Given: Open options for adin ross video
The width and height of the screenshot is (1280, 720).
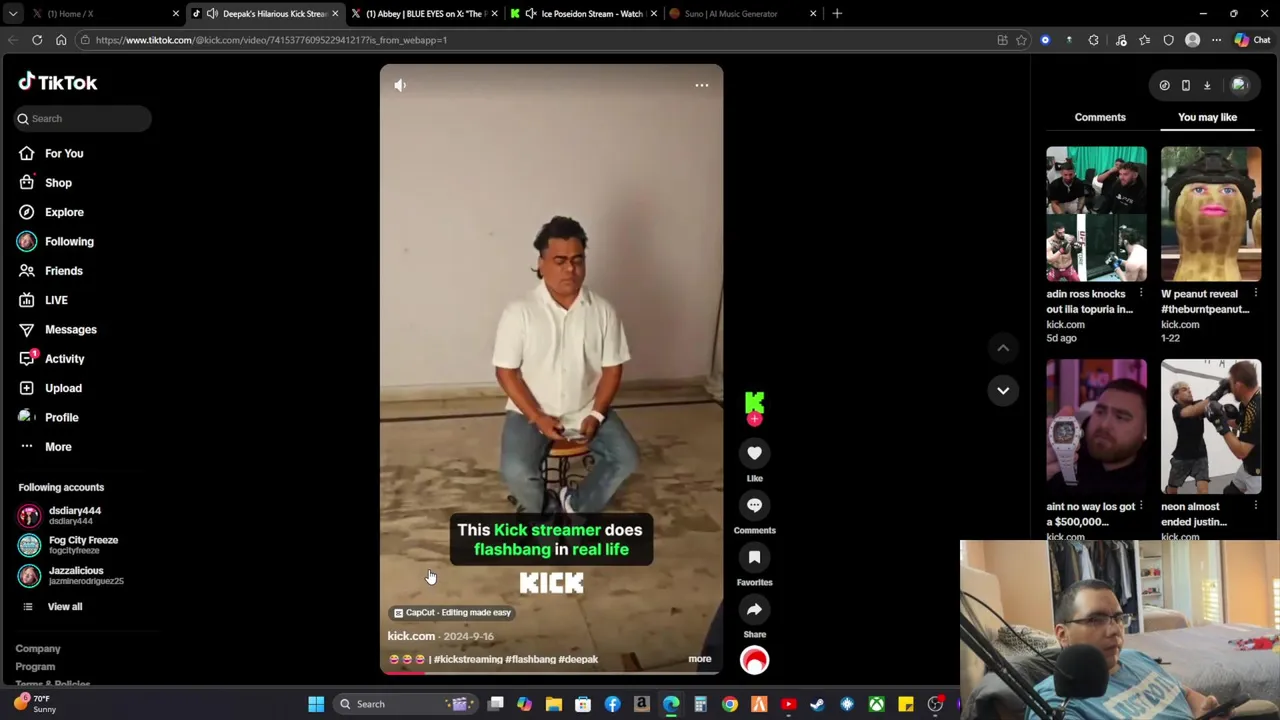Looking at the screenshot, I should click(x=1141, y=294).
